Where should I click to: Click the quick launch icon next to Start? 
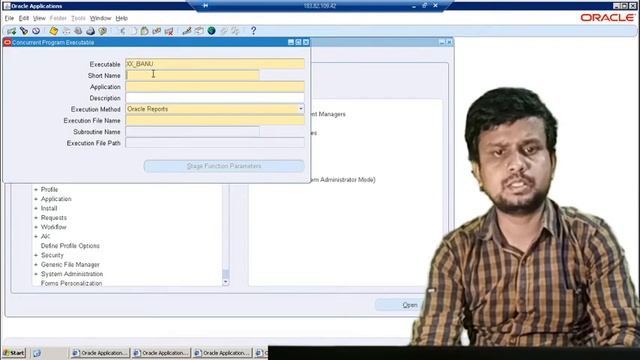pos(37,353)
